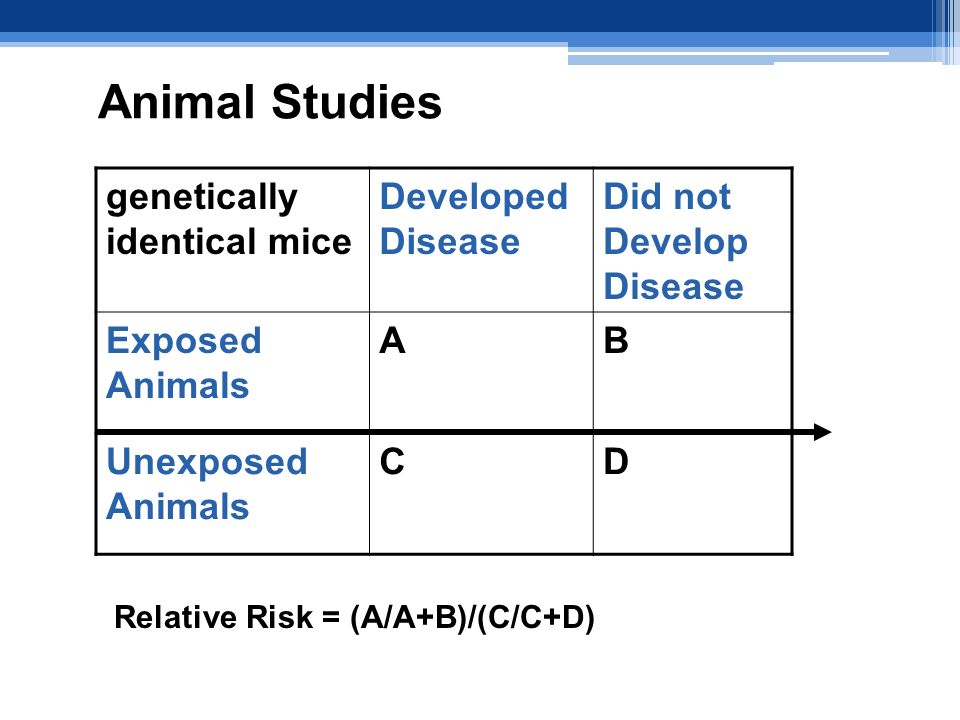Click the Relative Risk formula text
The width and height of the screenshot is (960, 720).
pos(354,617)
